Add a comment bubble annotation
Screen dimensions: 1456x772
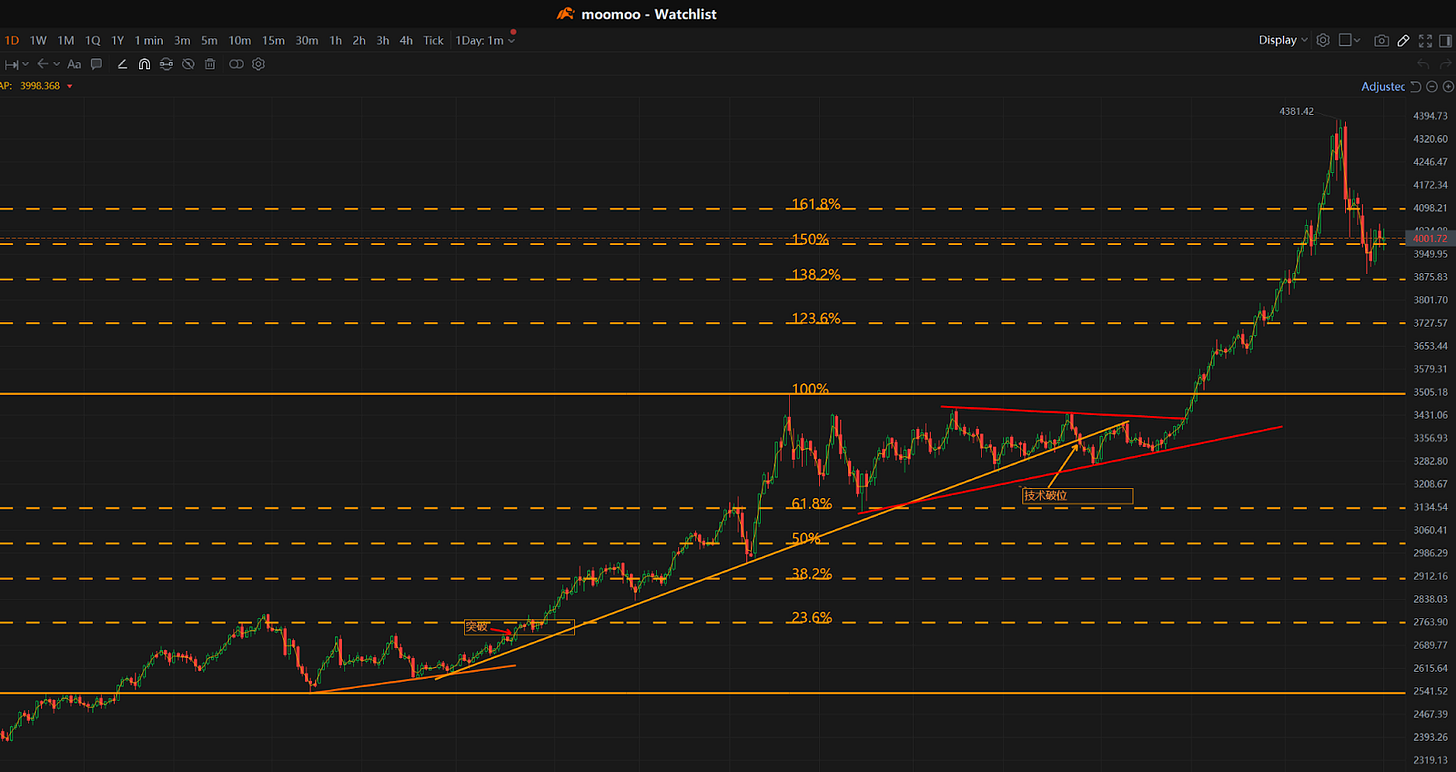coord(96,64)
